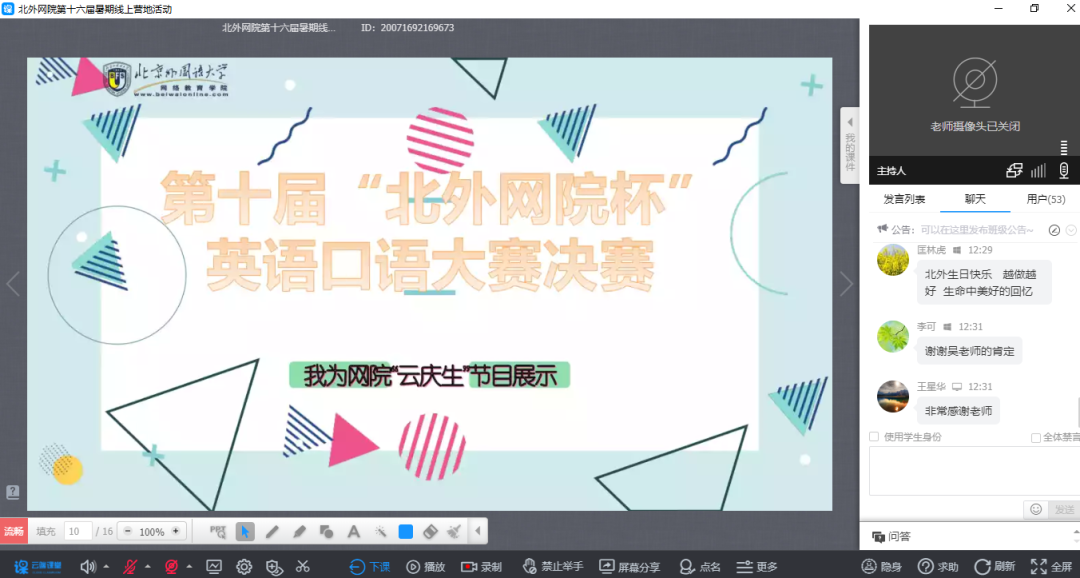Viewport: 1080px width, 578px height.
Task: Click 下课 to end class
Action: (x=370, y=566)
